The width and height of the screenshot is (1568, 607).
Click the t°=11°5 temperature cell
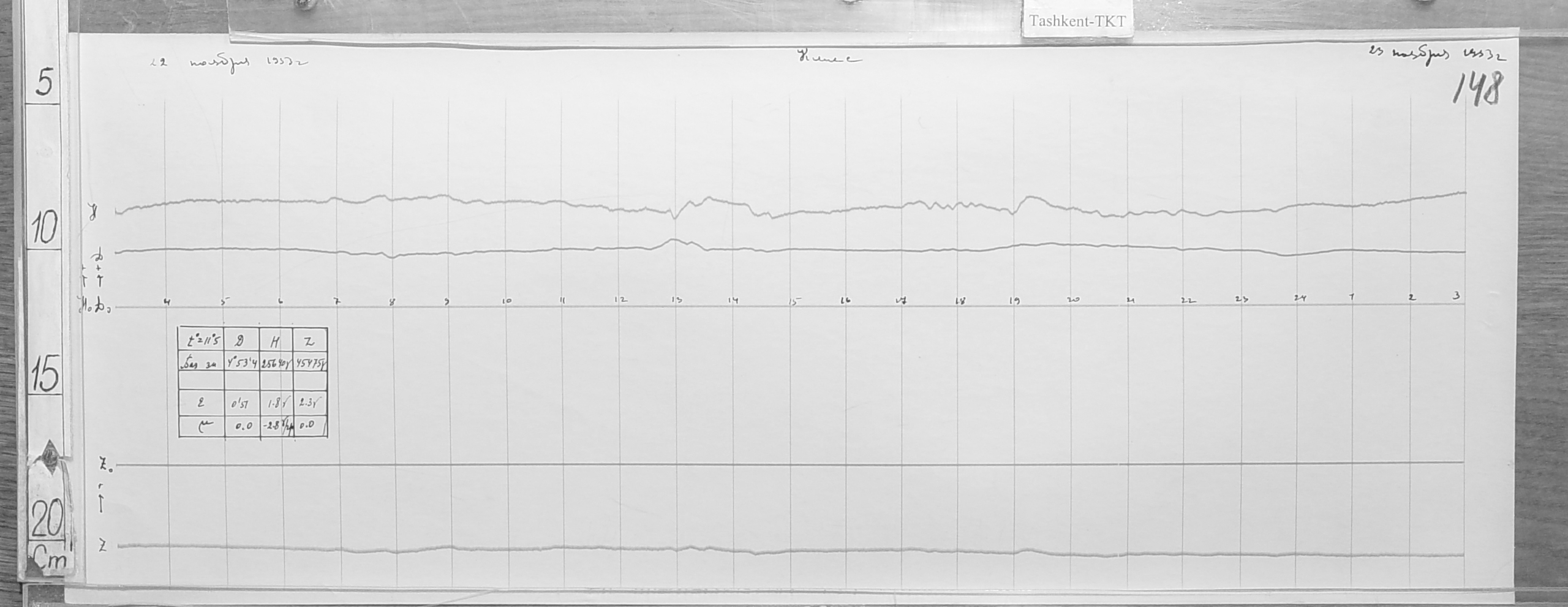(x=202, y=340)
